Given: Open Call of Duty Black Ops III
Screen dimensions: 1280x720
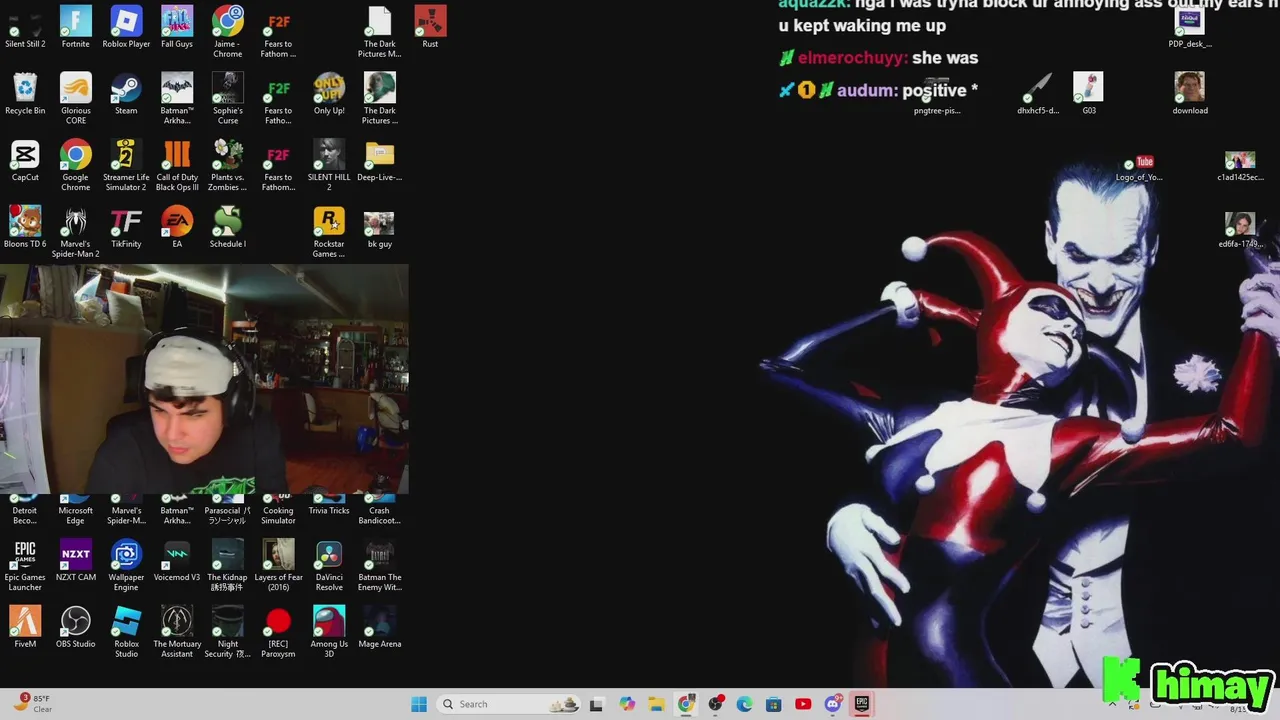Looking at the screenshot, I should click(177, 166).
